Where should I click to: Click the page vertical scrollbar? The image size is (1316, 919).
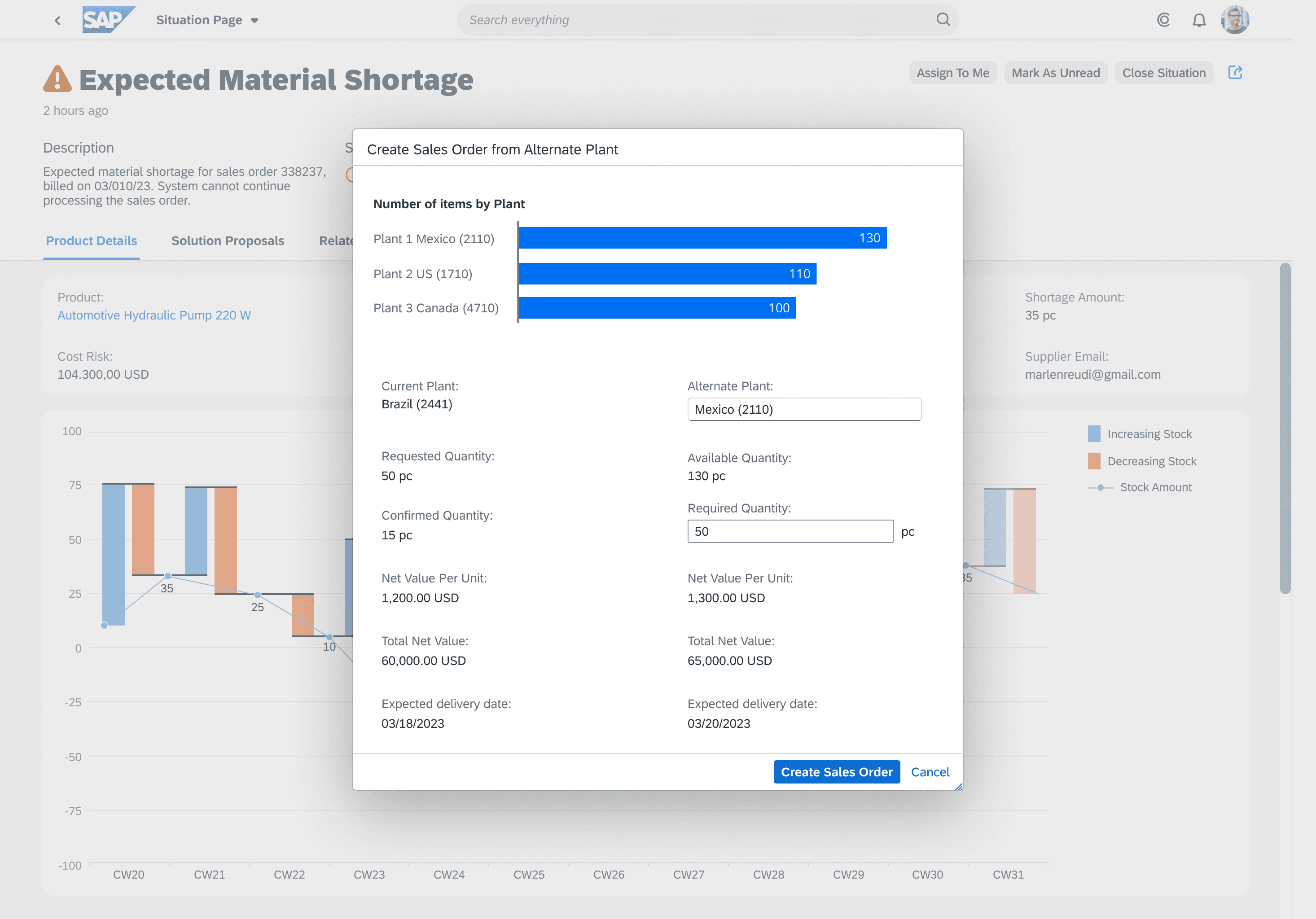click(x=1285, y=428)
